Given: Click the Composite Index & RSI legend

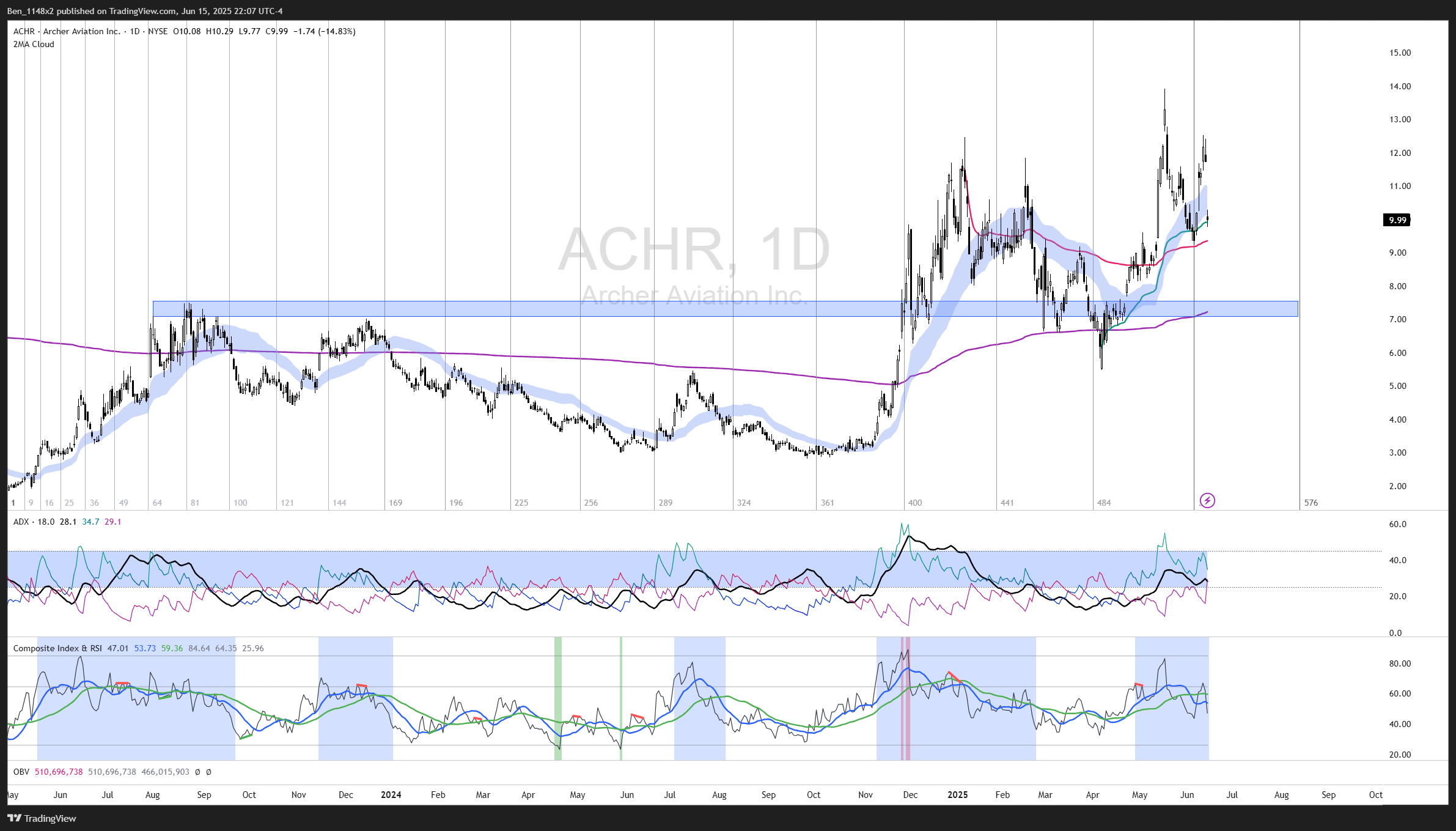Looking at the screenshot, I should click(57, 648).
